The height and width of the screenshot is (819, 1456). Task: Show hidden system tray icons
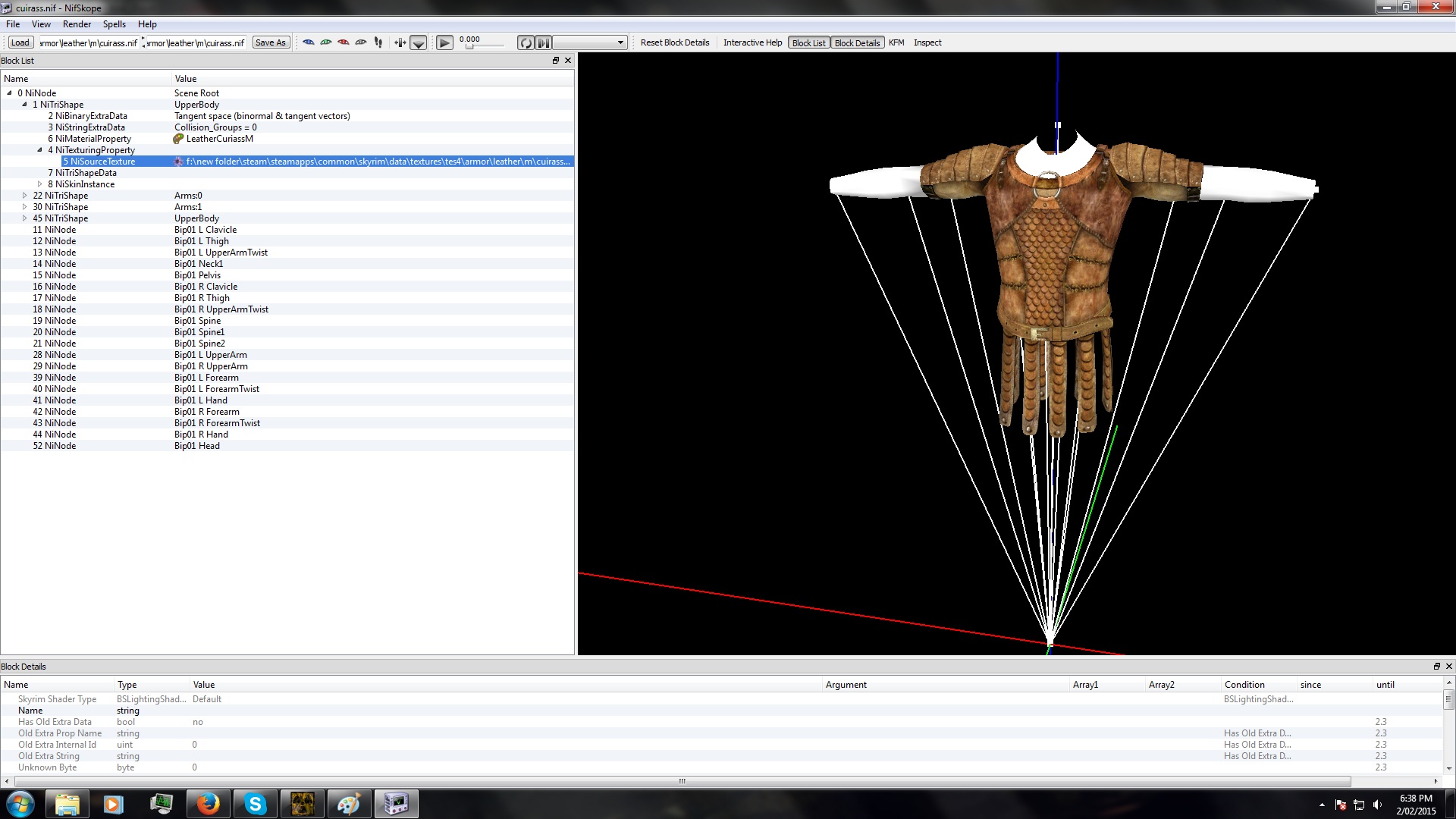(1322, 805)
